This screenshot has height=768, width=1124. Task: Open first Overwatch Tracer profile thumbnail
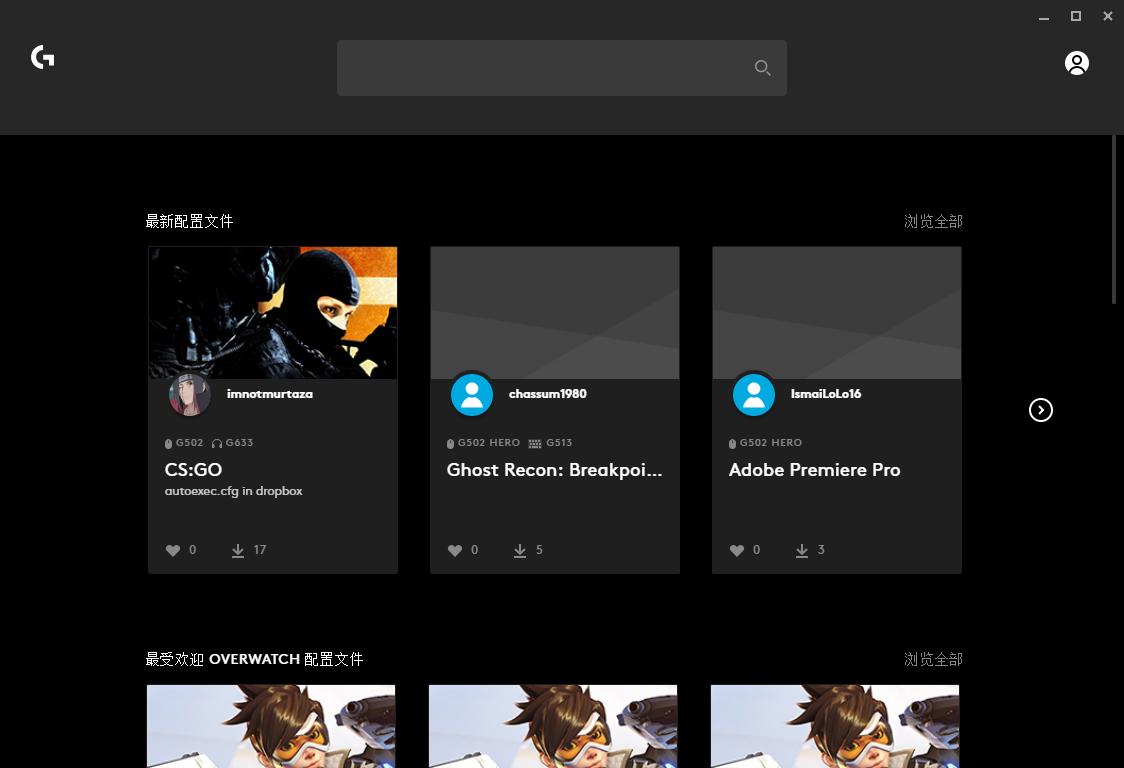point(271,726)
